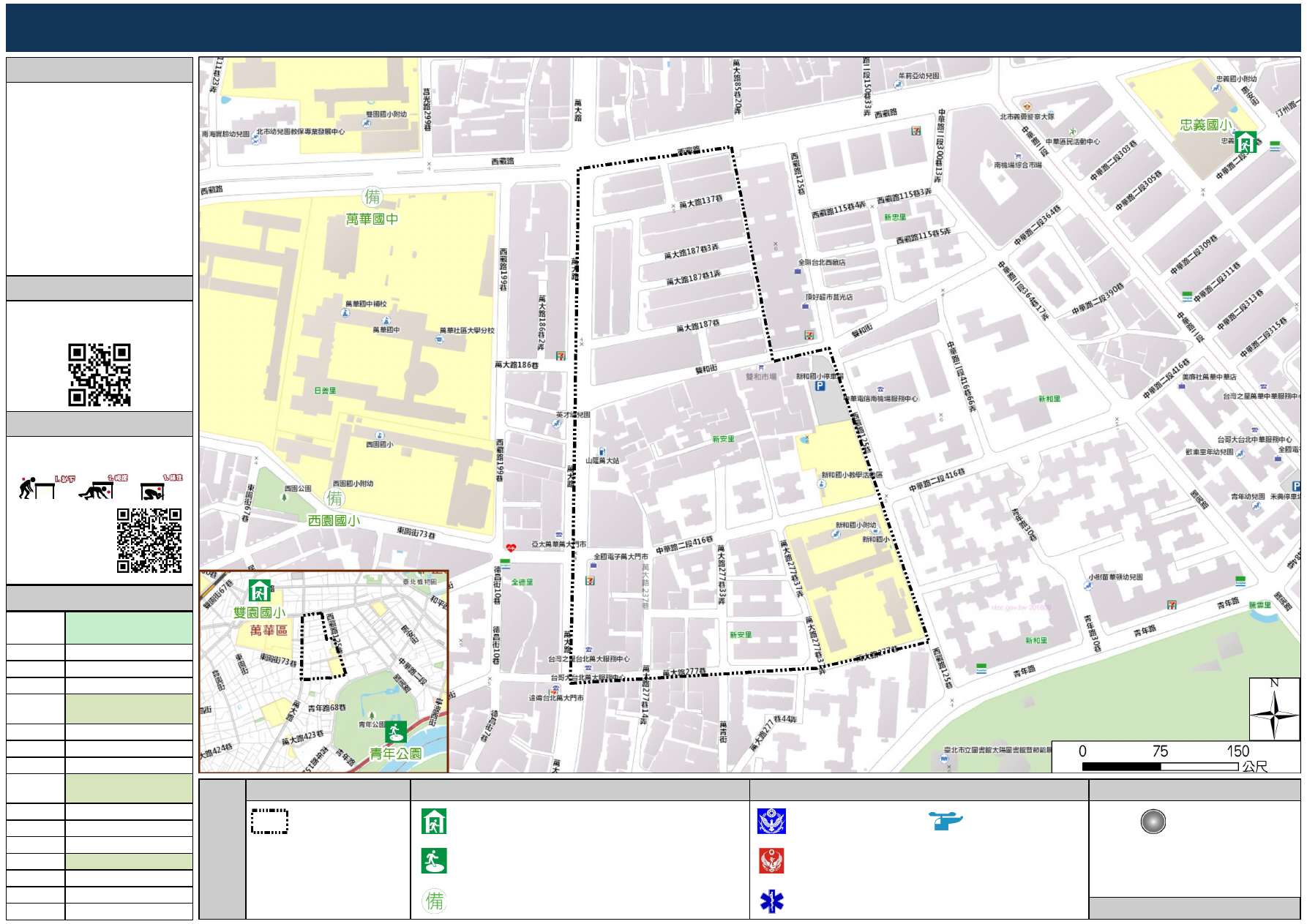Click the 小樹苗華碩幼兒園 map label
The width and height of the screenshot is (1307, 924).
pos(1115,577)
